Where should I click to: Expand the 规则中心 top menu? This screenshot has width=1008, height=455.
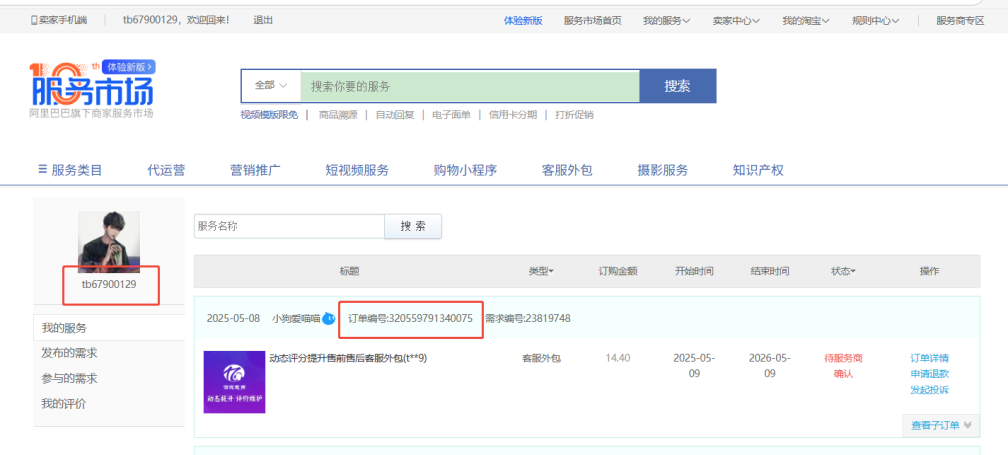point(876,20)
